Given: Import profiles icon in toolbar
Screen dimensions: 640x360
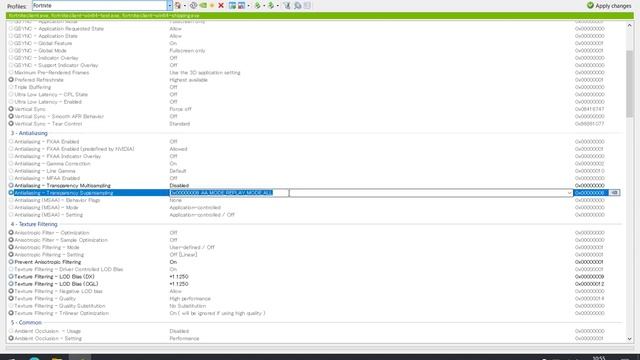Looking at the screenshot, I should [271, 5].
